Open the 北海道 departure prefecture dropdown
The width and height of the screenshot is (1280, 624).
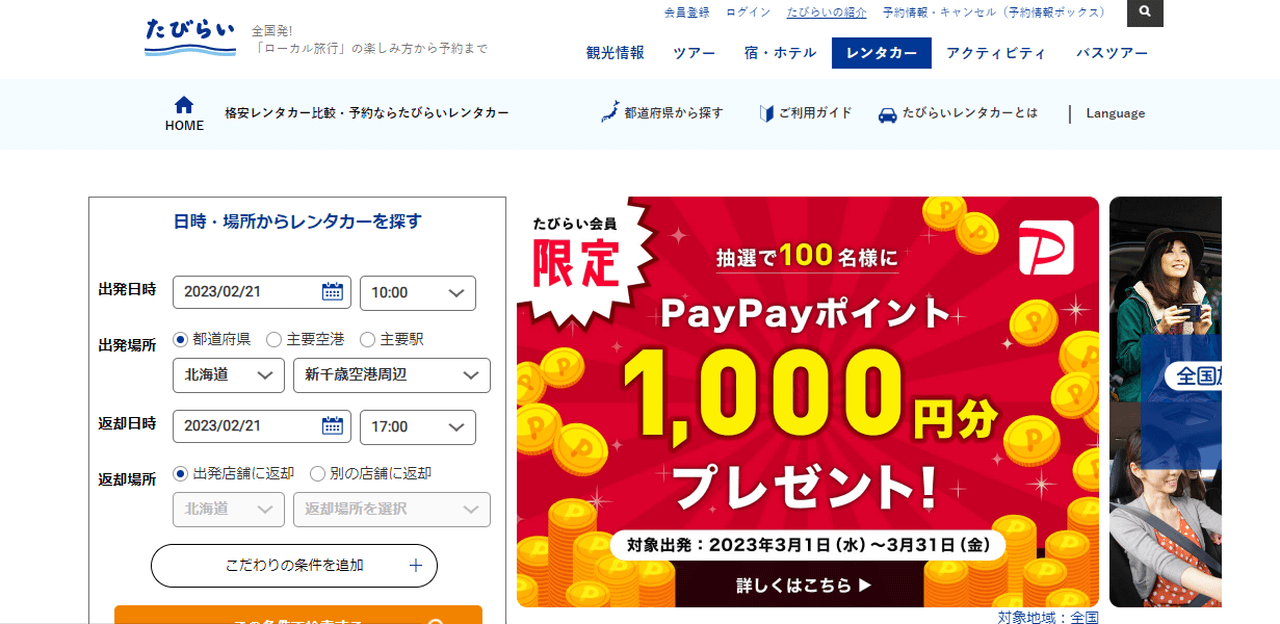click(229, 375)
